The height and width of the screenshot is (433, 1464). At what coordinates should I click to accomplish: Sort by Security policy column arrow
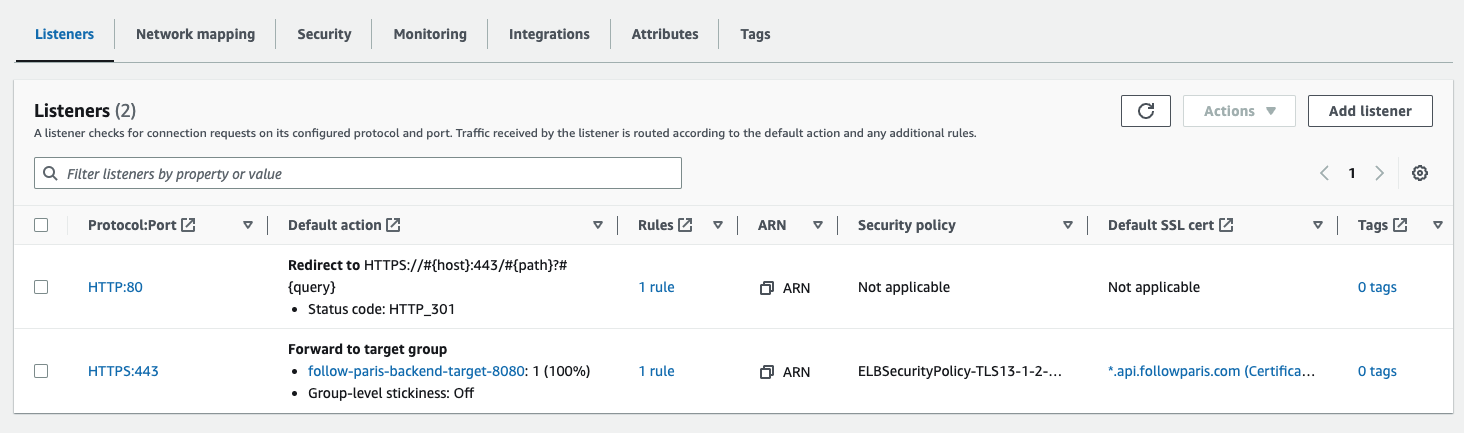1068,225
